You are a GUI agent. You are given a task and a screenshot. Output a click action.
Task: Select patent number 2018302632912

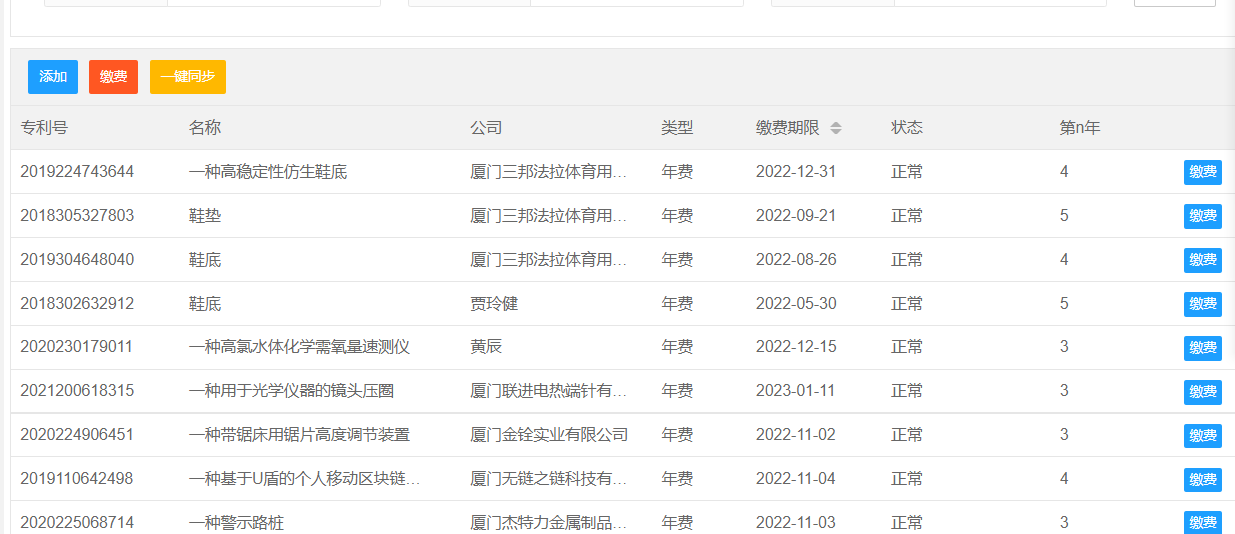77,304
